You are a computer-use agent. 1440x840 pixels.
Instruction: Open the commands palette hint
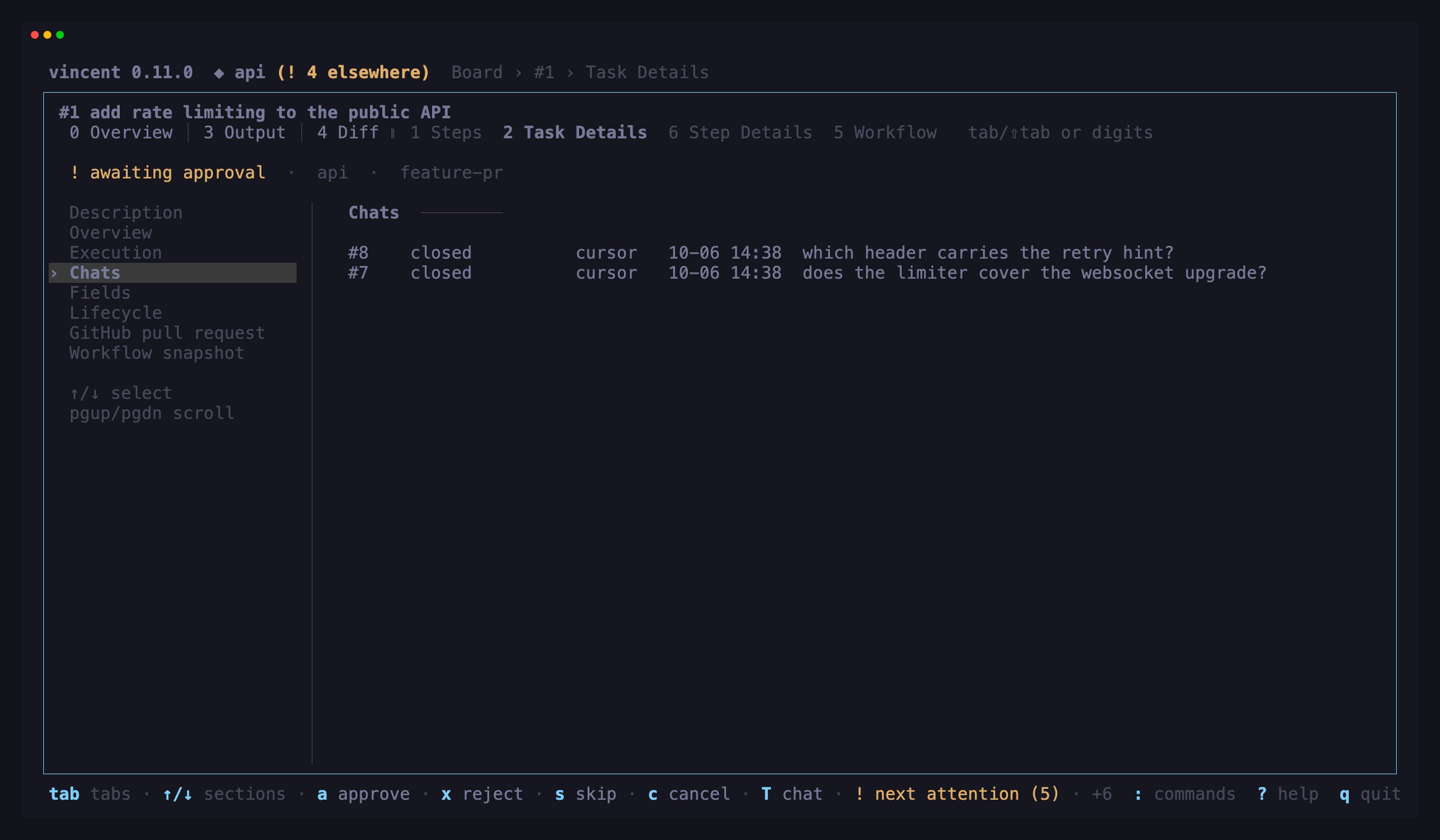point(1184,794)
